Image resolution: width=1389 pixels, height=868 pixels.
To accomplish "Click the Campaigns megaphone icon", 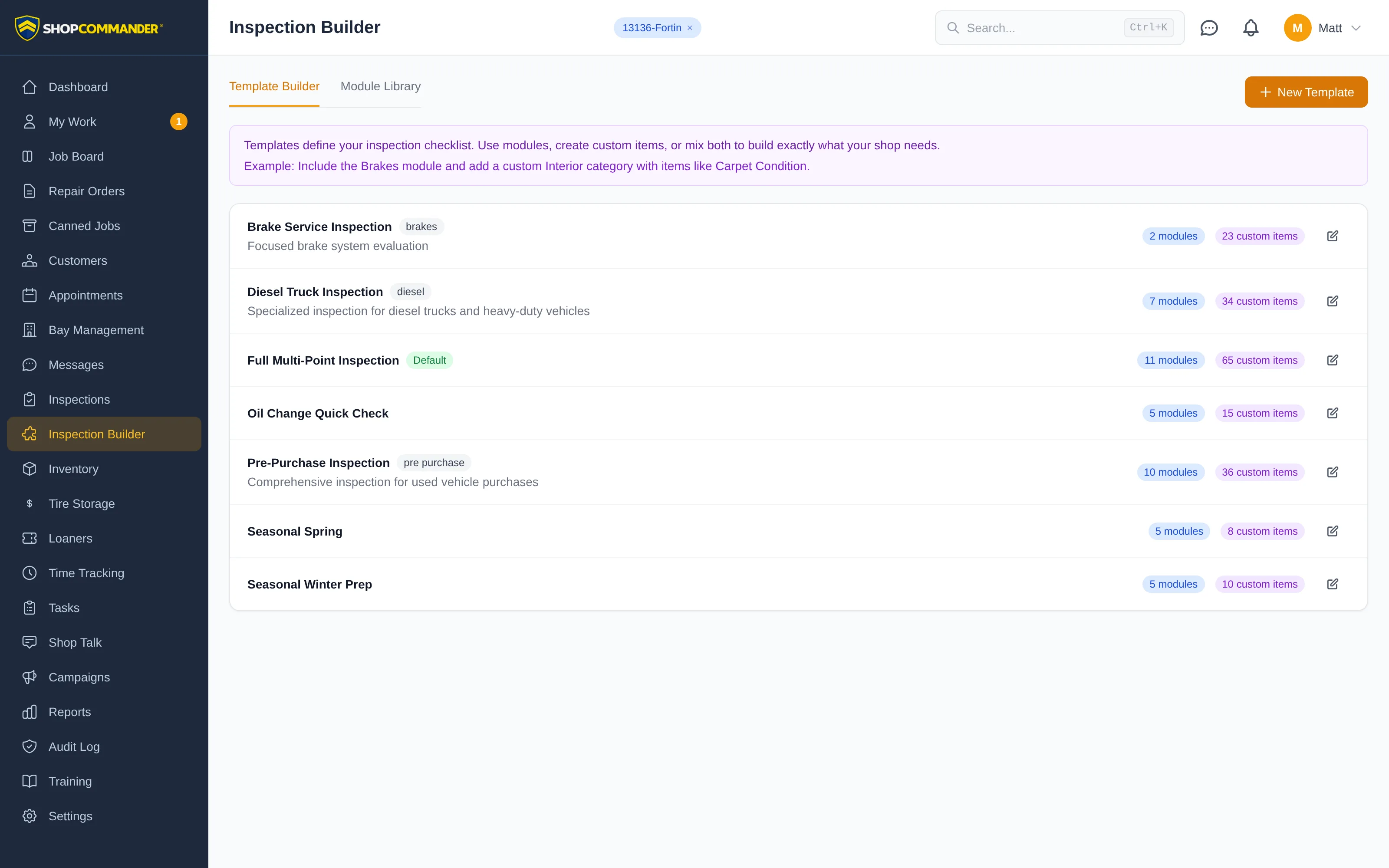I will (x=29, y=677).
